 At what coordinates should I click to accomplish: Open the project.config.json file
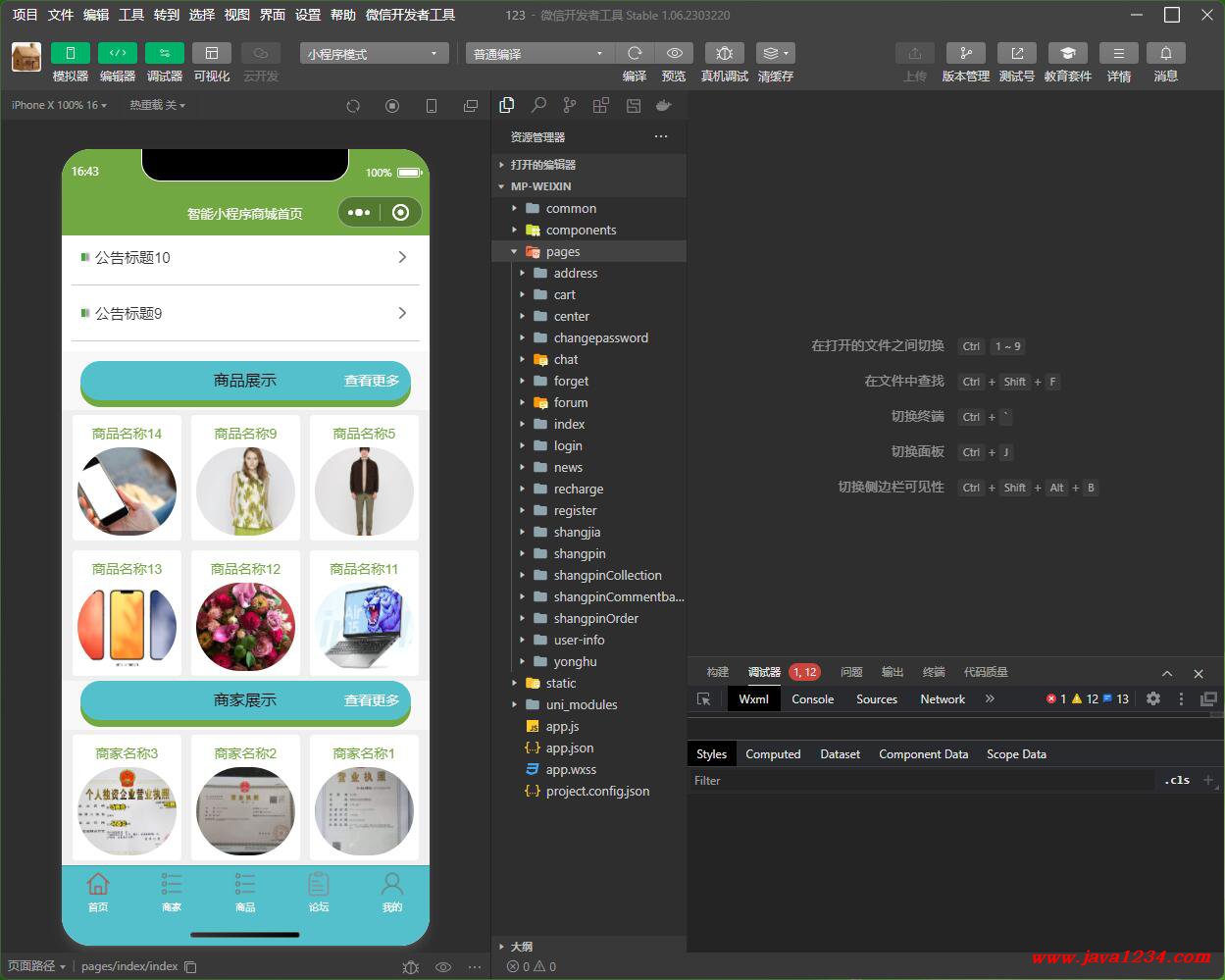pos(588,791)
